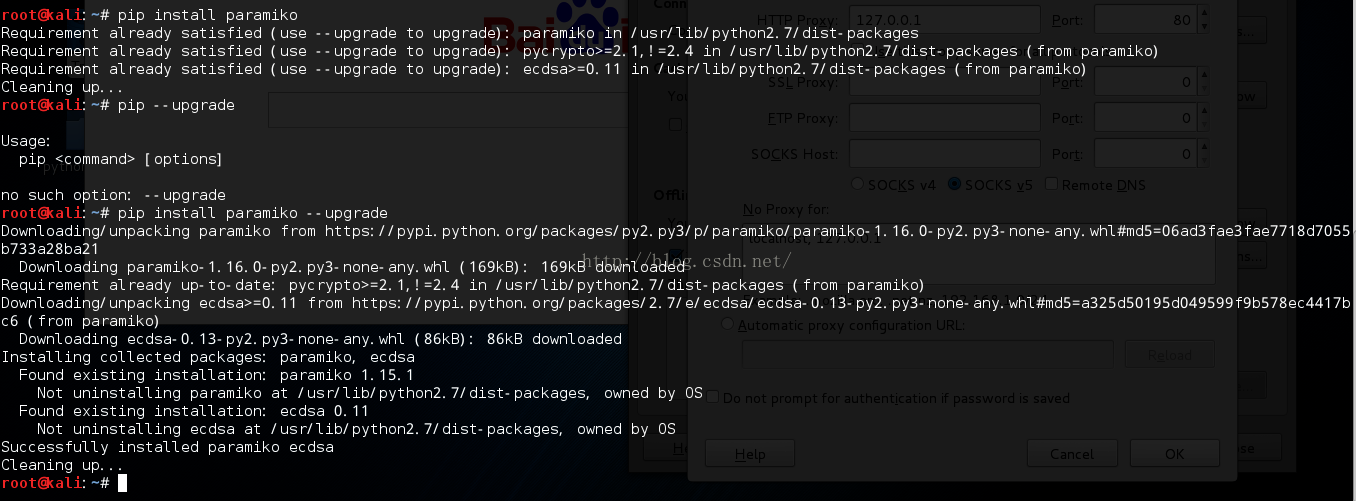
Task: Open Help in the connection settings dialog
Action: (749, 454)
